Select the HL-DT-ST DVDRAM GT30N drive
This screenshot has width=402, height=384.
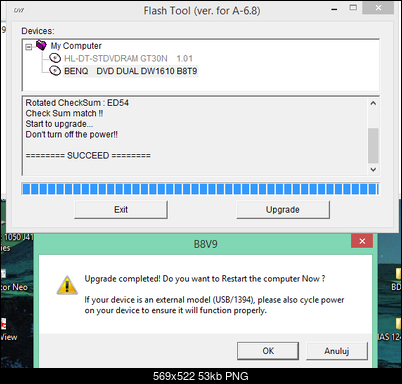(128, 59)
